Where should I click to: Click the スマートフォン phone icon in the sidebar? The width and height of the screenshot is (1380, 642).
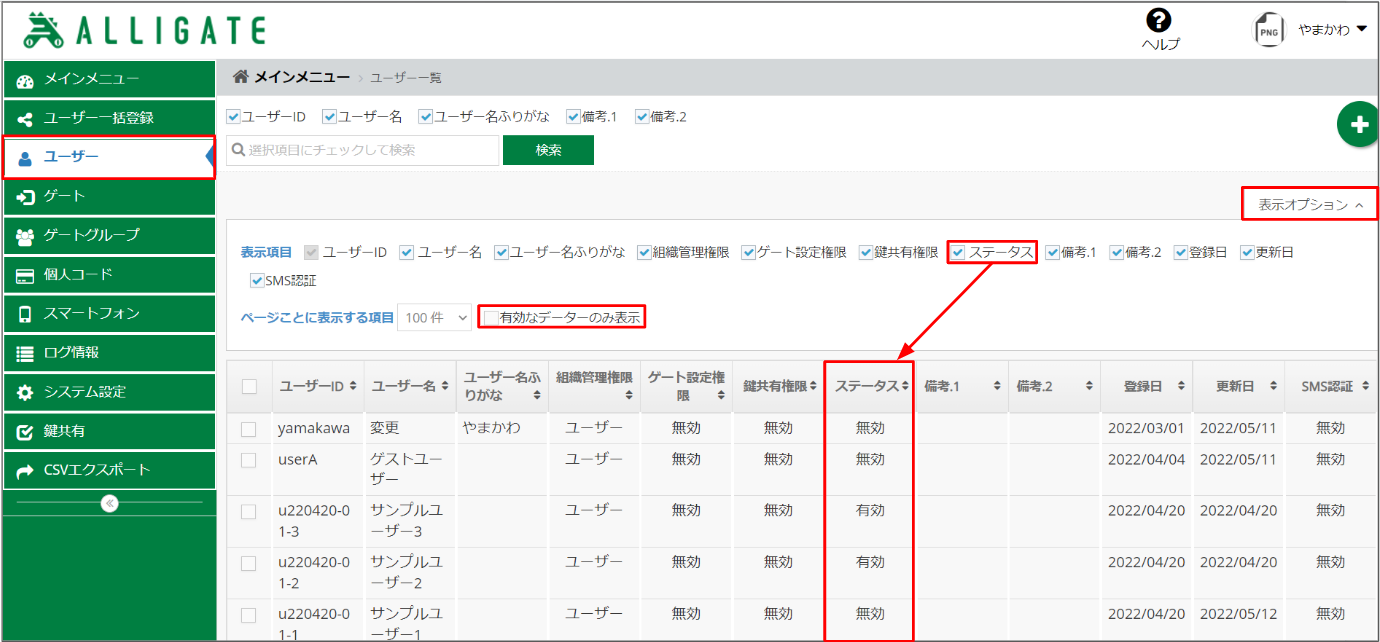tap(26, 314)
